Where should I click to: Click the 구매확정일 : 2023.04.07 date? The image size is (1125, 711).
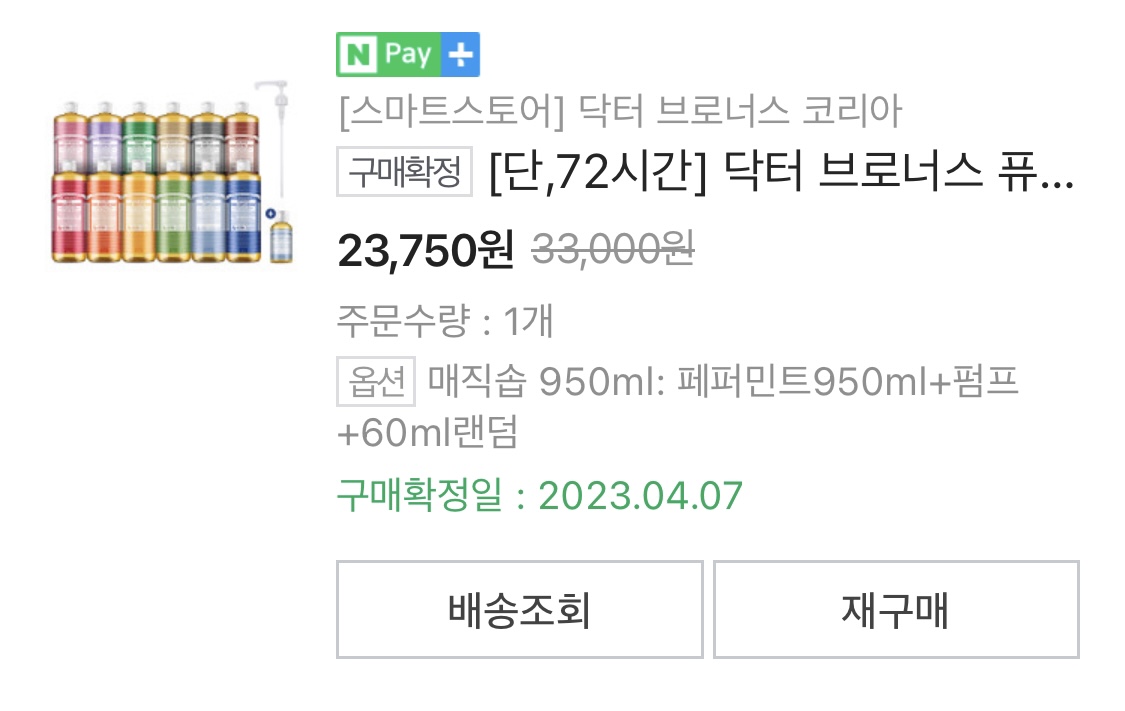point(540,495)
